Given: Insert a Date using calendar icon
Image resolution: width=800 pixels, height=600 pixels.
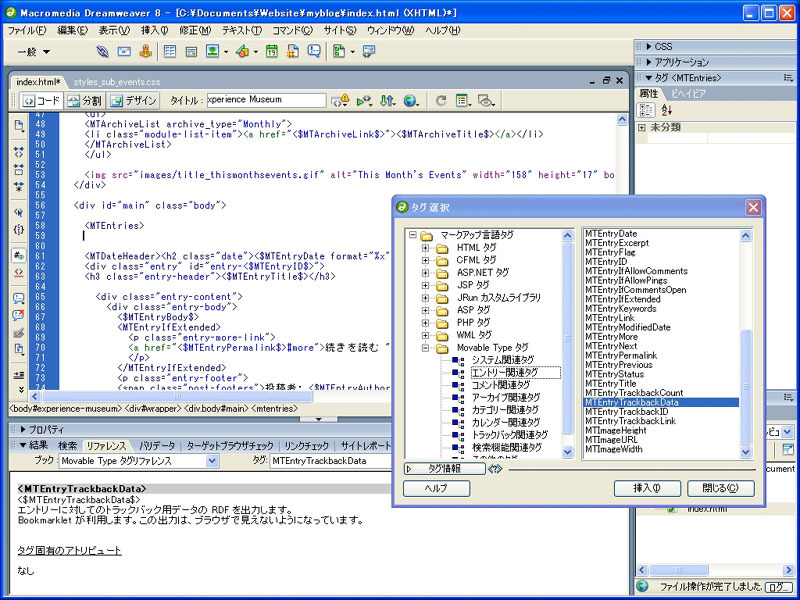Looking at the screenshot, I should click(x=271, y=52).
